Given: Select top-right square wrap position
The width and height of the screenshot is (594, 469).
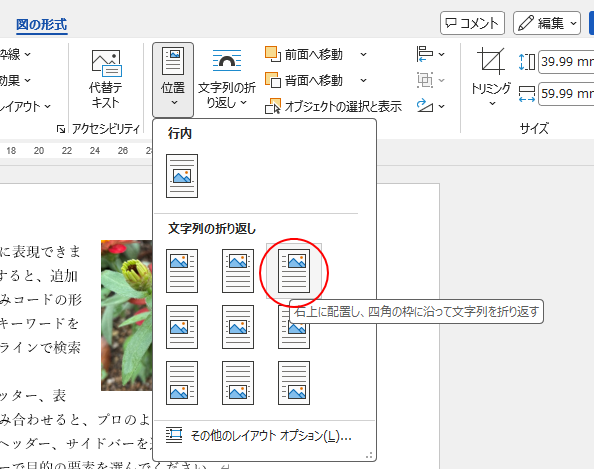Looking at the screenshot, I should tap(294, 271).
